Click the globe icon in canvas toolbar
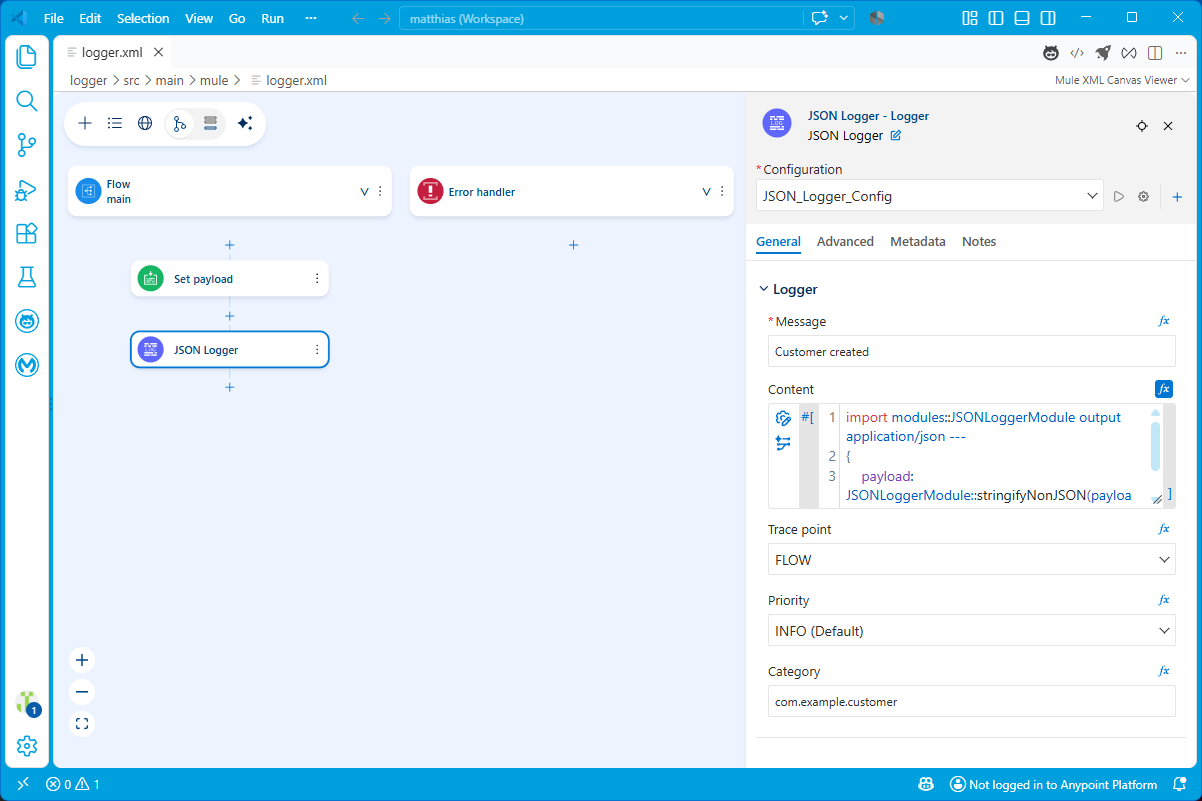This screenshot has width=1202, height=801. coord(145,123)
